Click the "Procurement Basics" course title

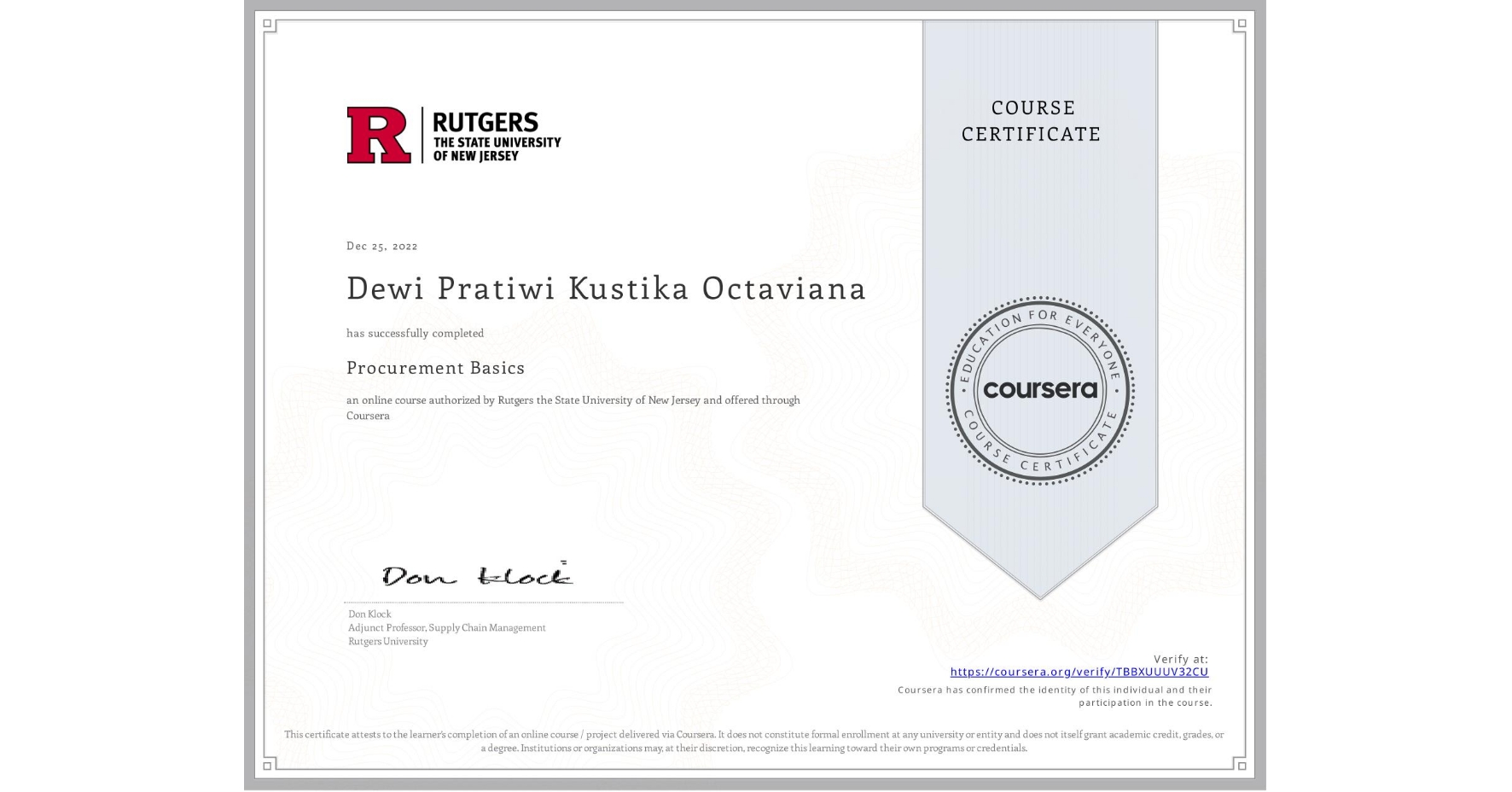pyautogui.click(x=436, y=368)
